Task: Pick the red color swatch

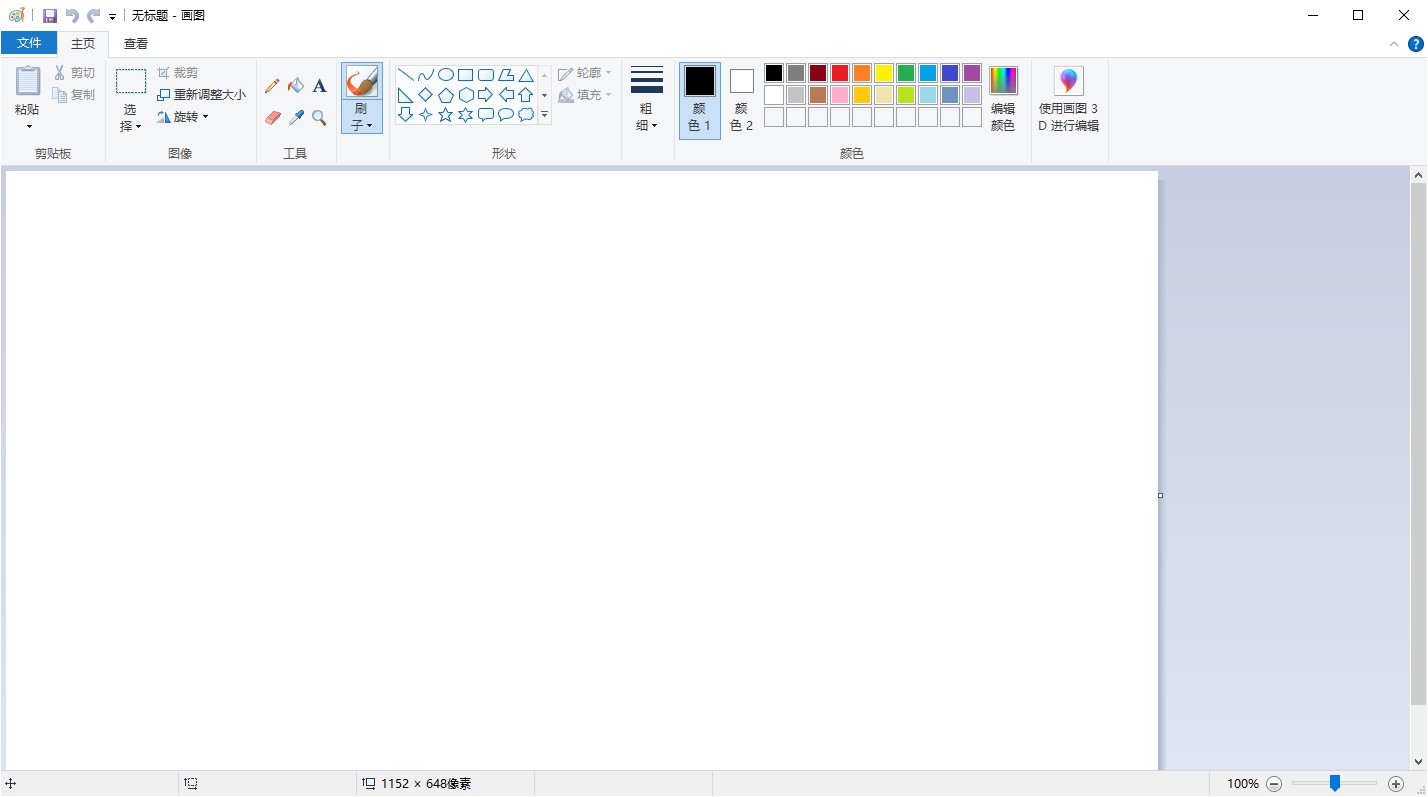Action: pyautogui.click(x=840, y=73)
